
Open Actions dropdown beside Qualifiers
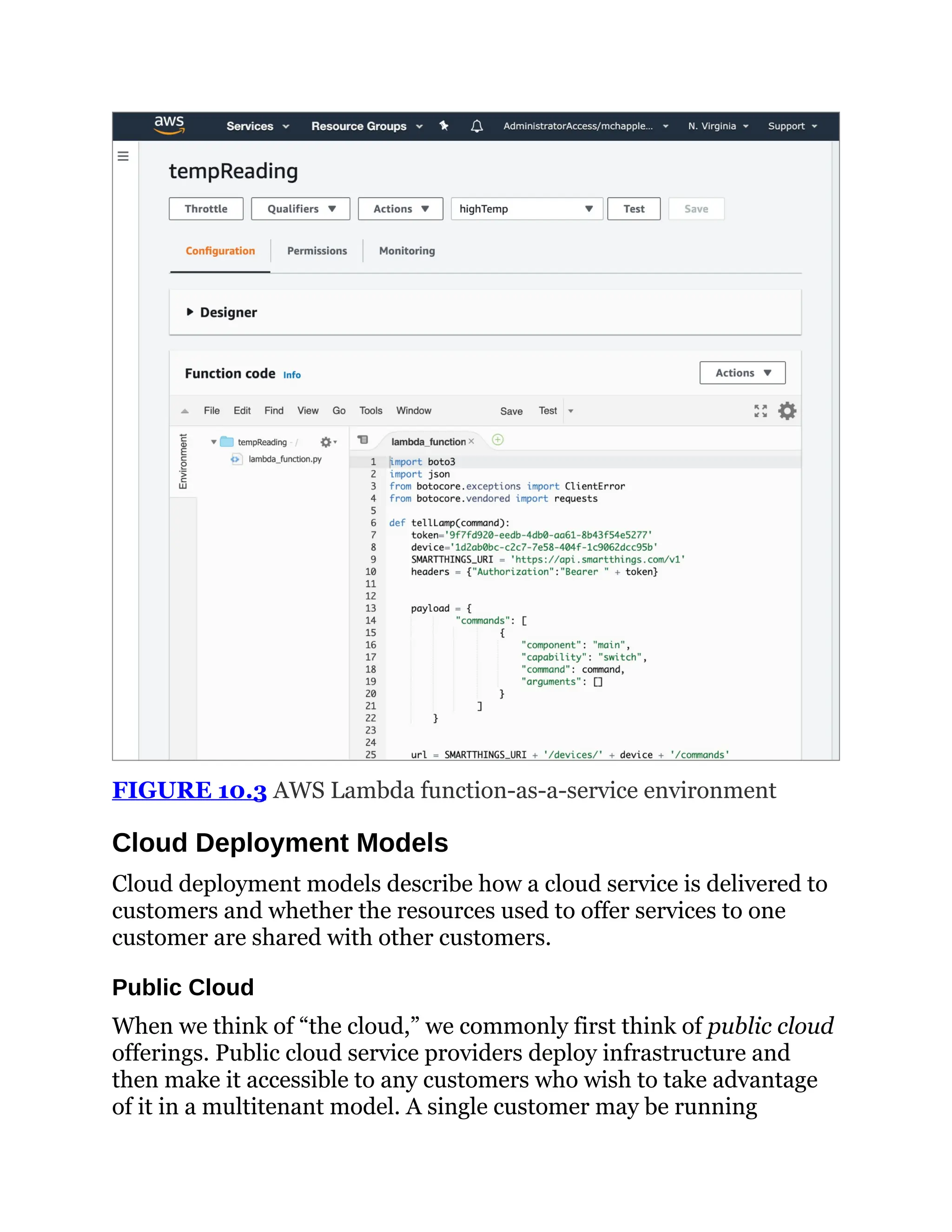[400, 209]
